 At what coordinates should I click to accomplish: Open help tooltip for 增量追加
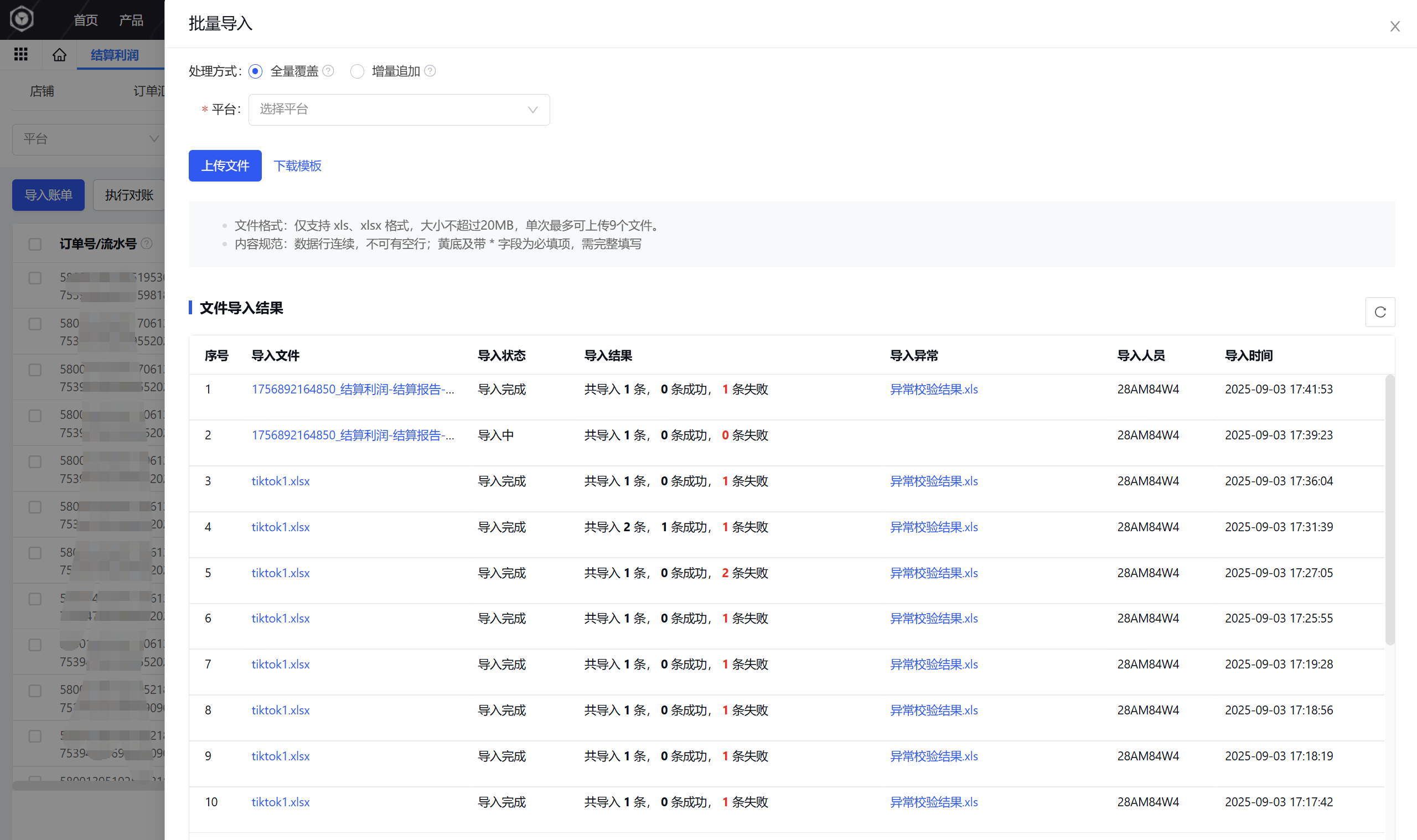[430, 71]
